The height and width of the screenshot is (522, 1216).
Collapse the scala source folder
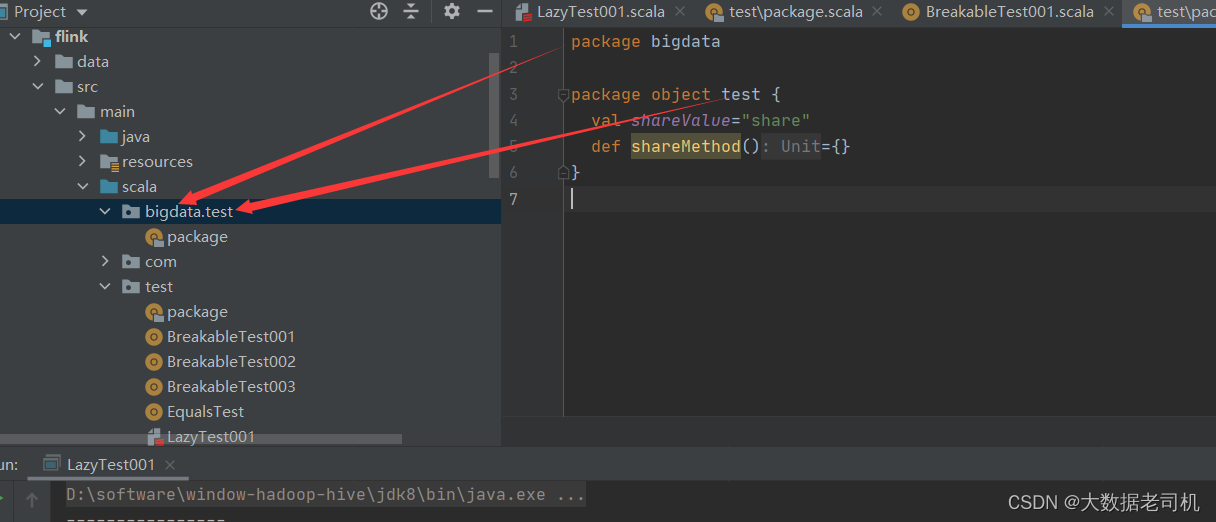83,187
